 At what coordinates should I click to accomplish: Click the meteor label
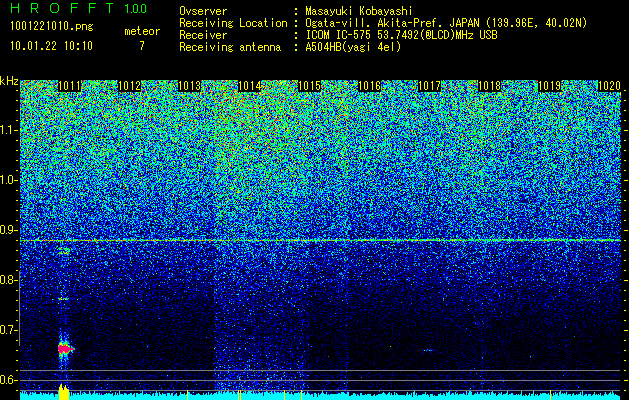click(142, 31)
